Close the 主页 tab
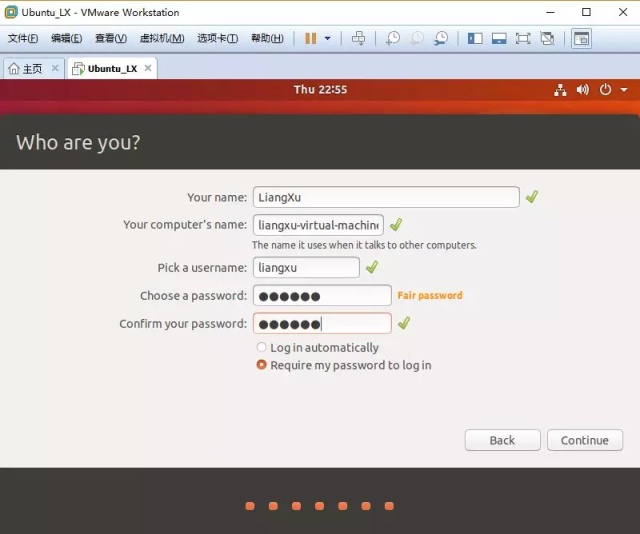This screenshot has width=640, height=534. [x=55, y=68]
